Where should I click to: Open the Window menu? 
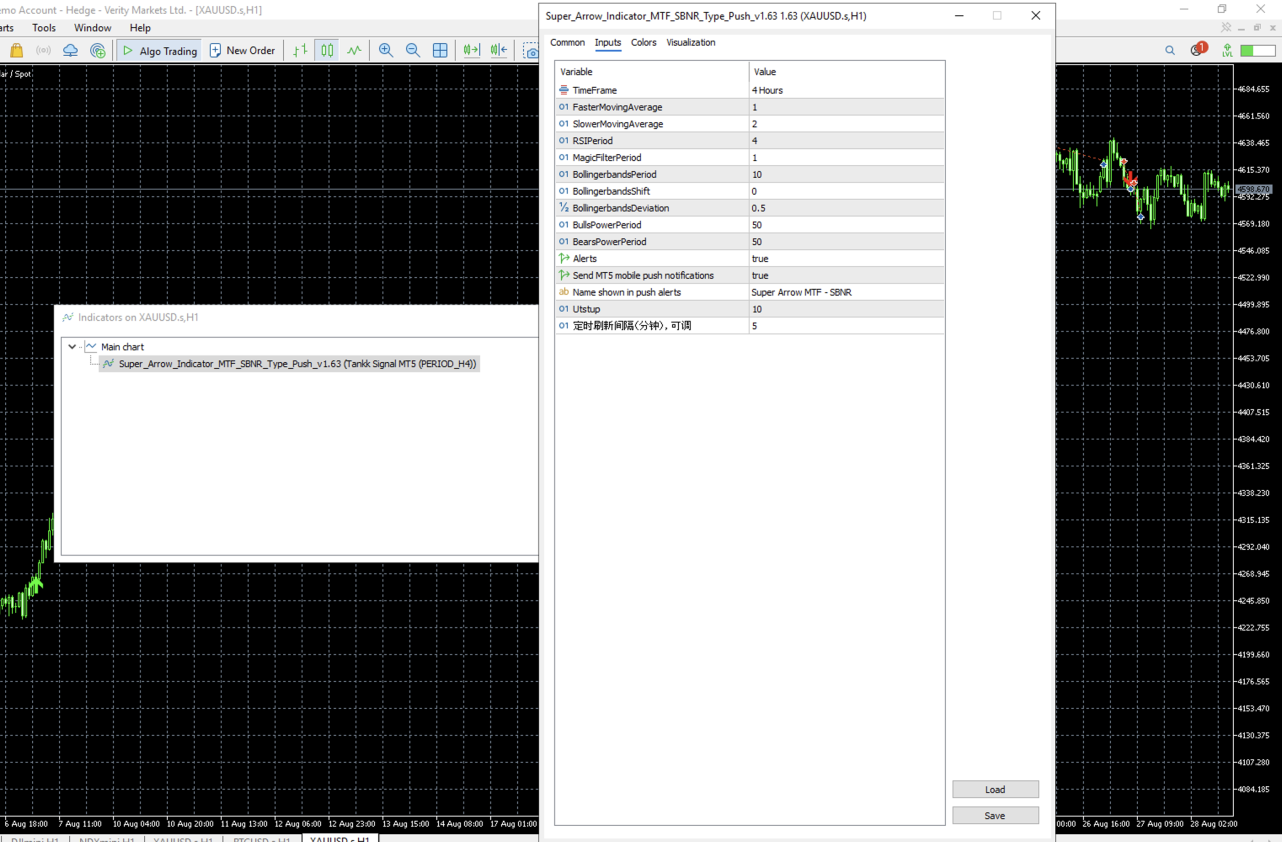(93, 28)
